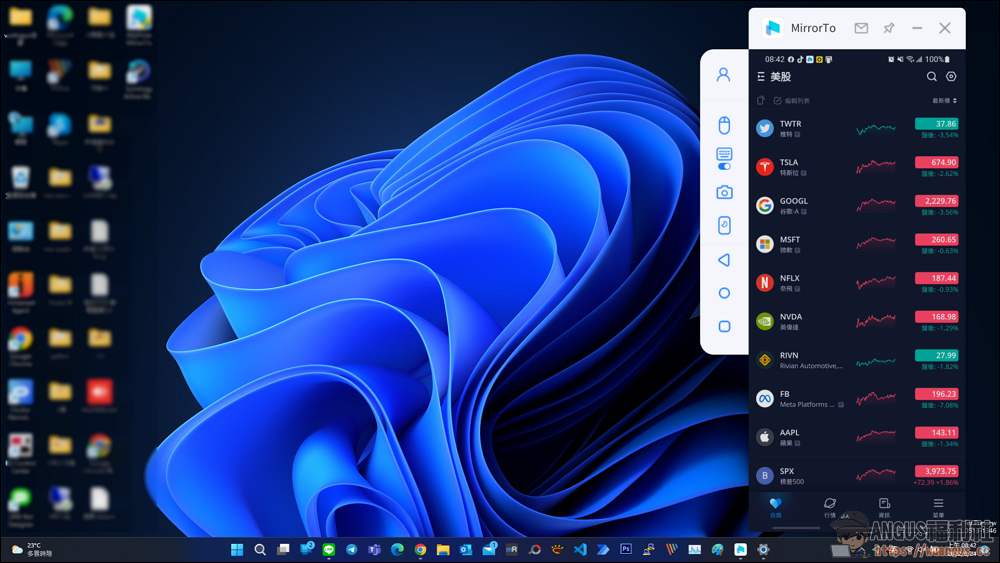Screen dimensions: 1000x563
Task: Switch to the market quotes tab
Action: (829, 508)
